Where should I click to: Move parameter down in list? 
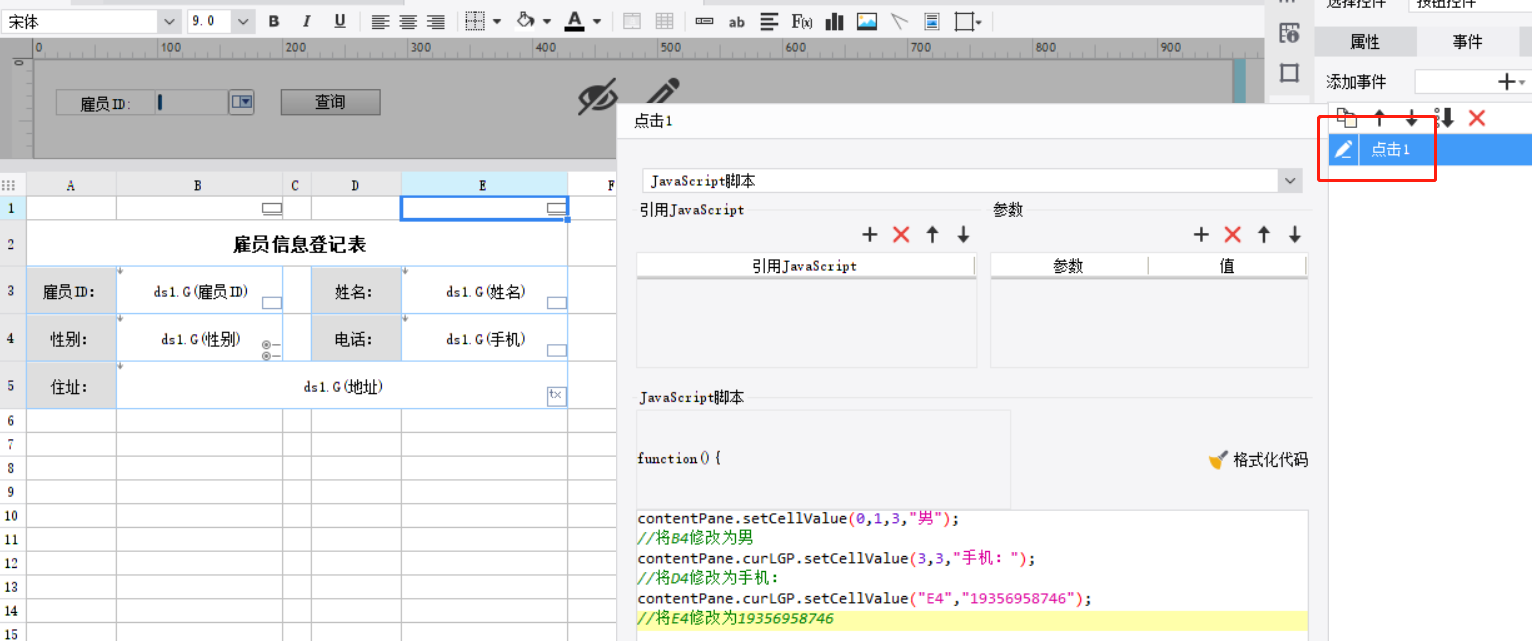[1295, 235]
